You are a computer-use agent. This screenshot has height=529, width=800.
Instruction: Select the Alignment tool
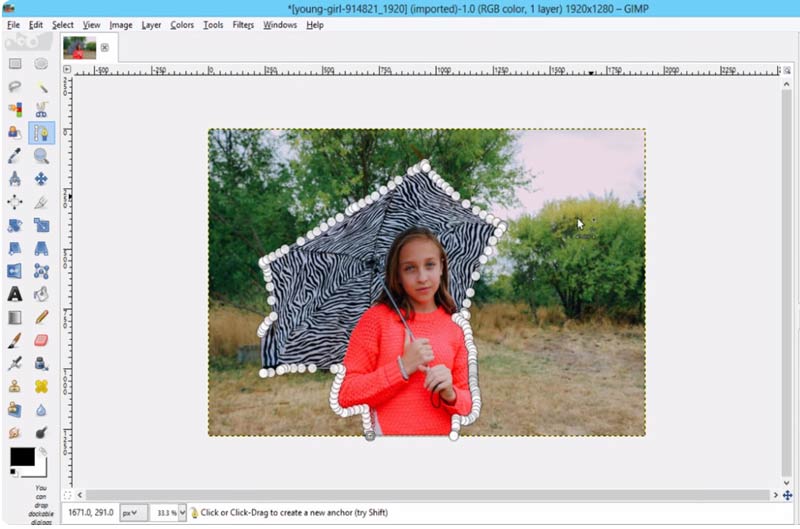[x=15, y=202]
